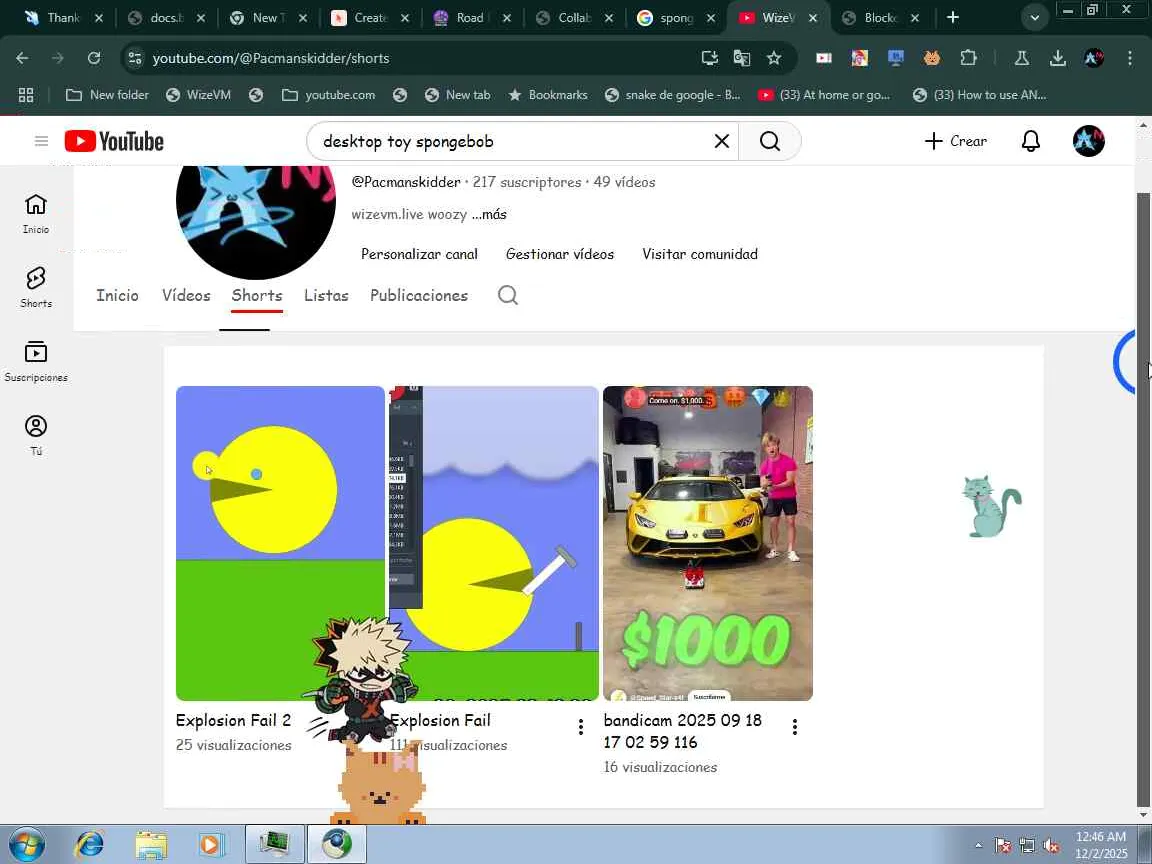This screenshot has height=864, width=1152.
Task: Expand channel description with ...más
Action: coord(489,215)
